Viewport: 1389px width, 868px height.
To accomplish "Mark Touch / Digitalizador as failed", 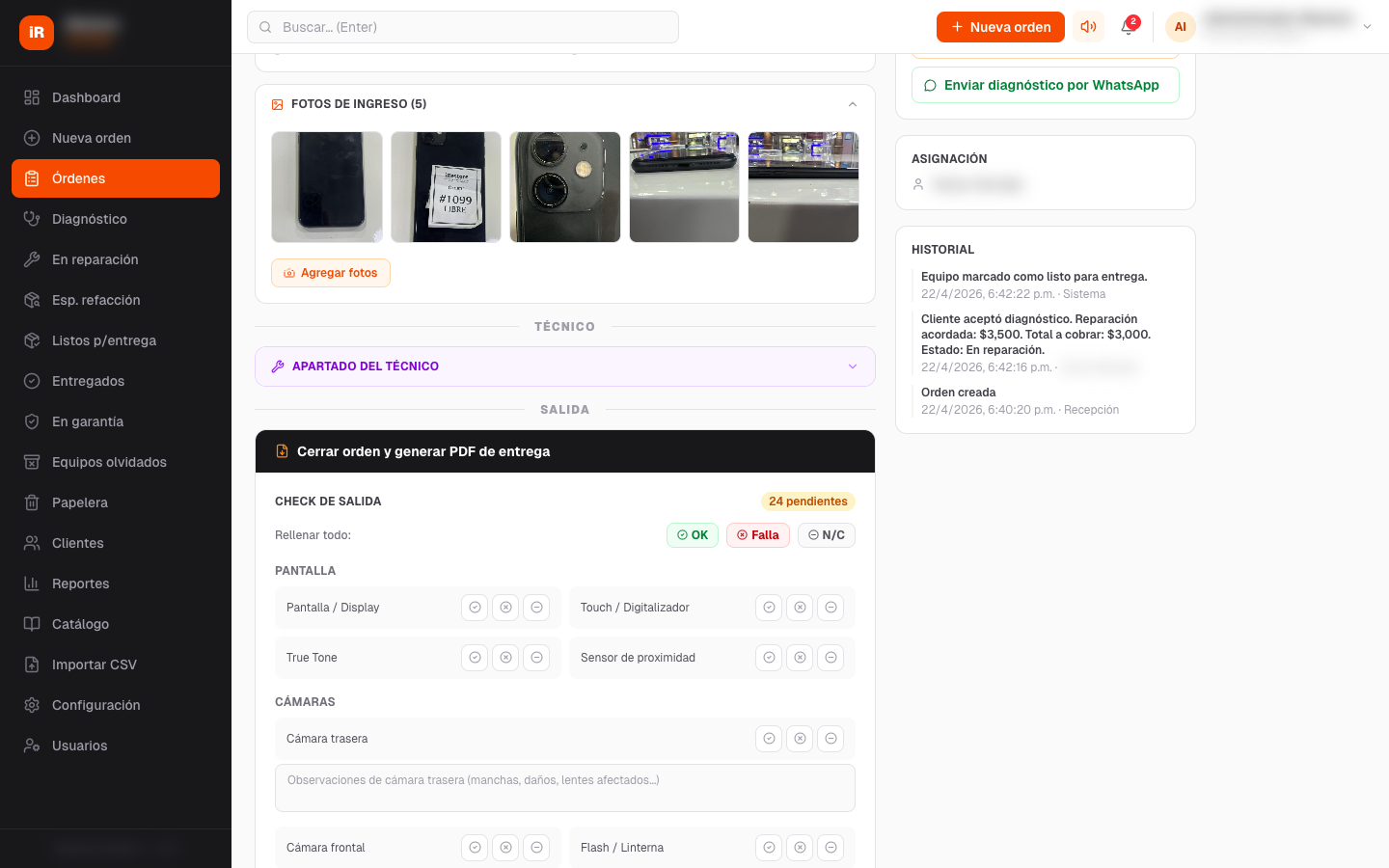I will 800,608.
